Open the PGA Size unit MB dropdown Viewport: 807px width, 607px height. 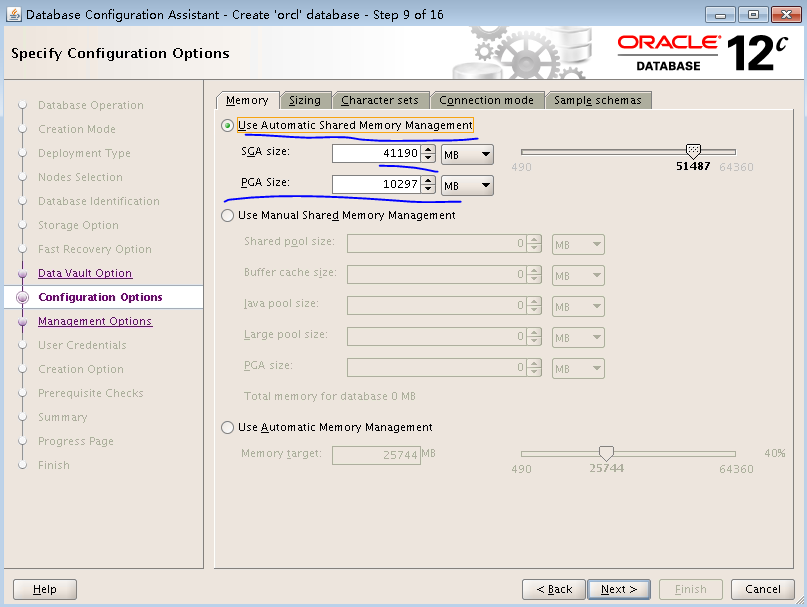coord(467,185)
